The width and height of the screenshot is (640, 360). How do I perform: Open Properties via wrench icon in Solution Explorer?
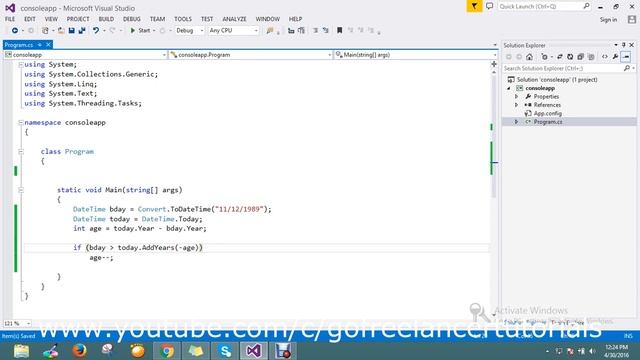pos(615,57)
